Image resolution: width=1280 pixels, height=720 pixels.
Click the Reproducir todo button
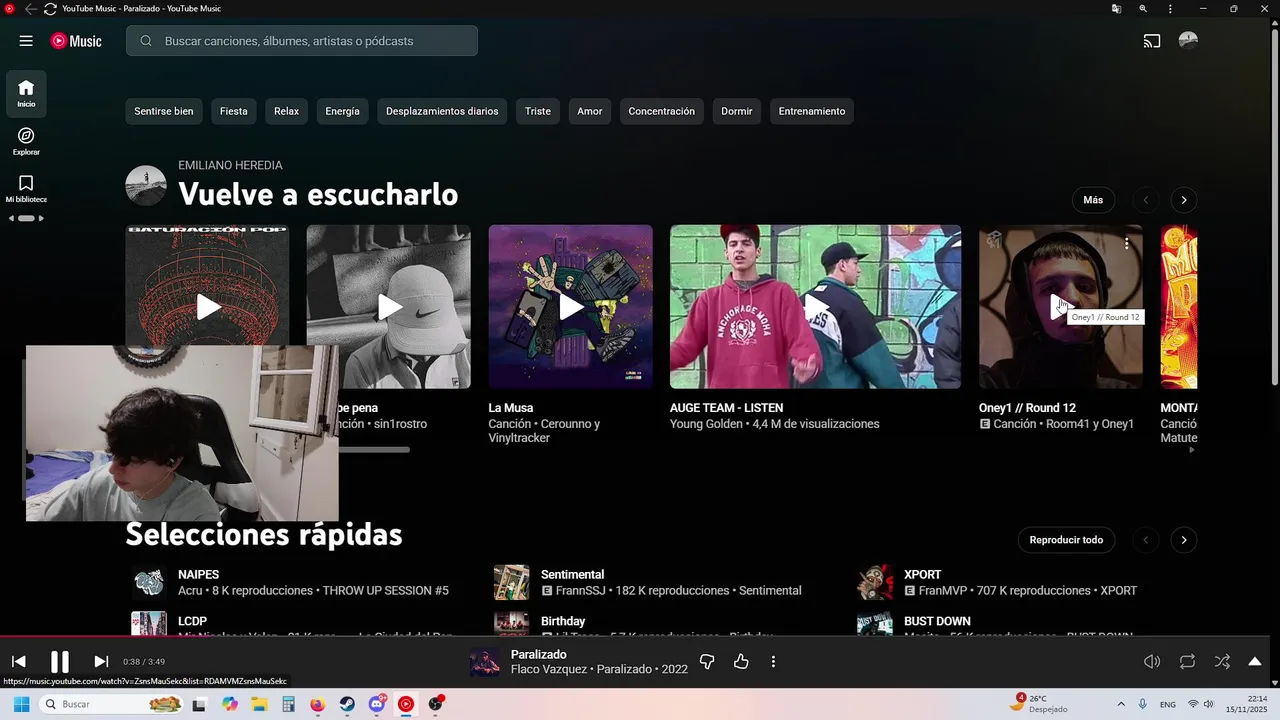coord(1066,540)
